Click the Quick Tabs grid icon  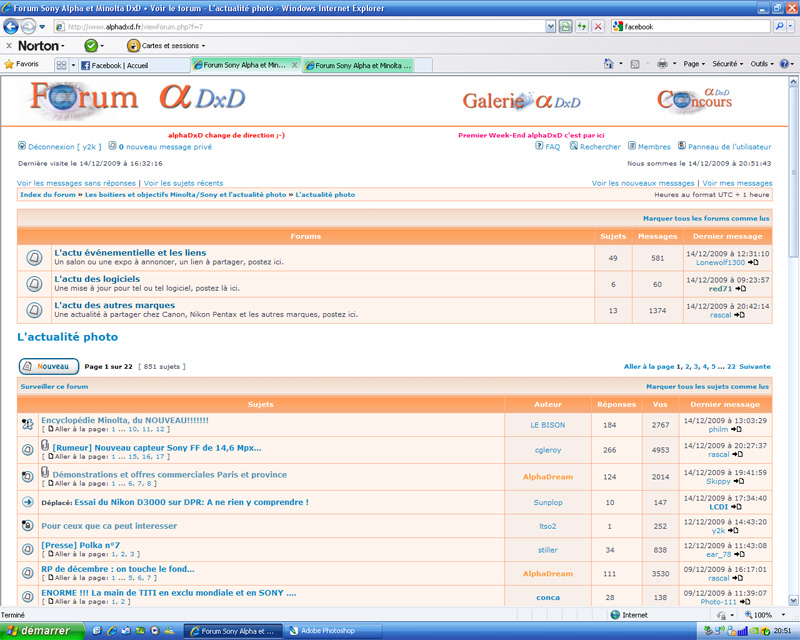[x=60, y=65]
